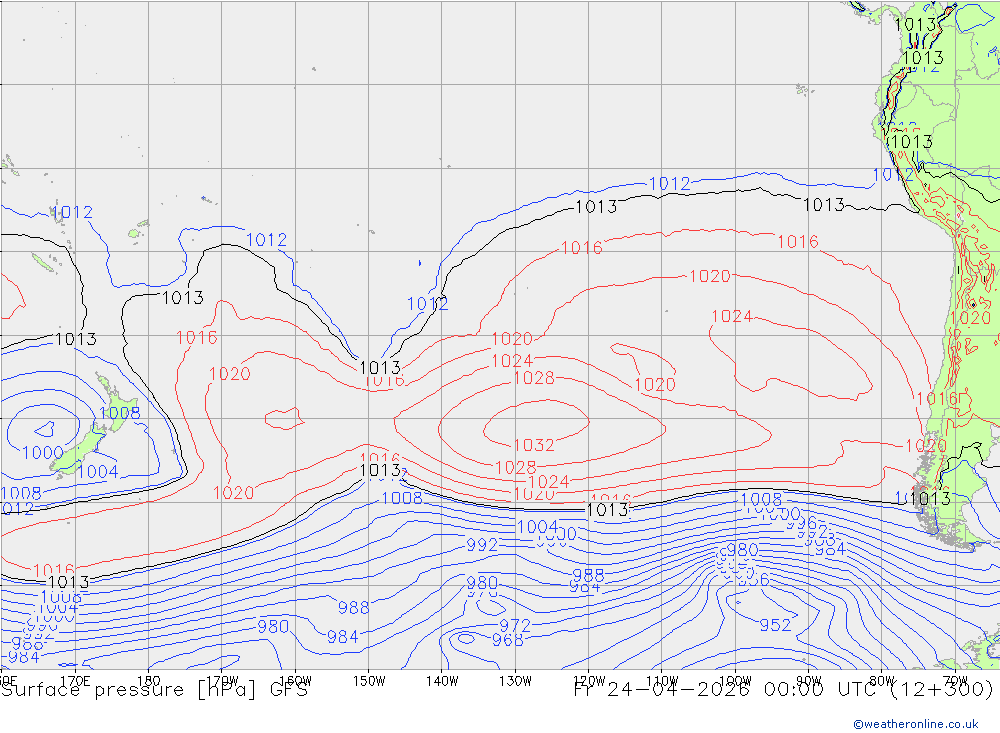Click the 1004 label beside New Zealand's South Island

(97, 472)
